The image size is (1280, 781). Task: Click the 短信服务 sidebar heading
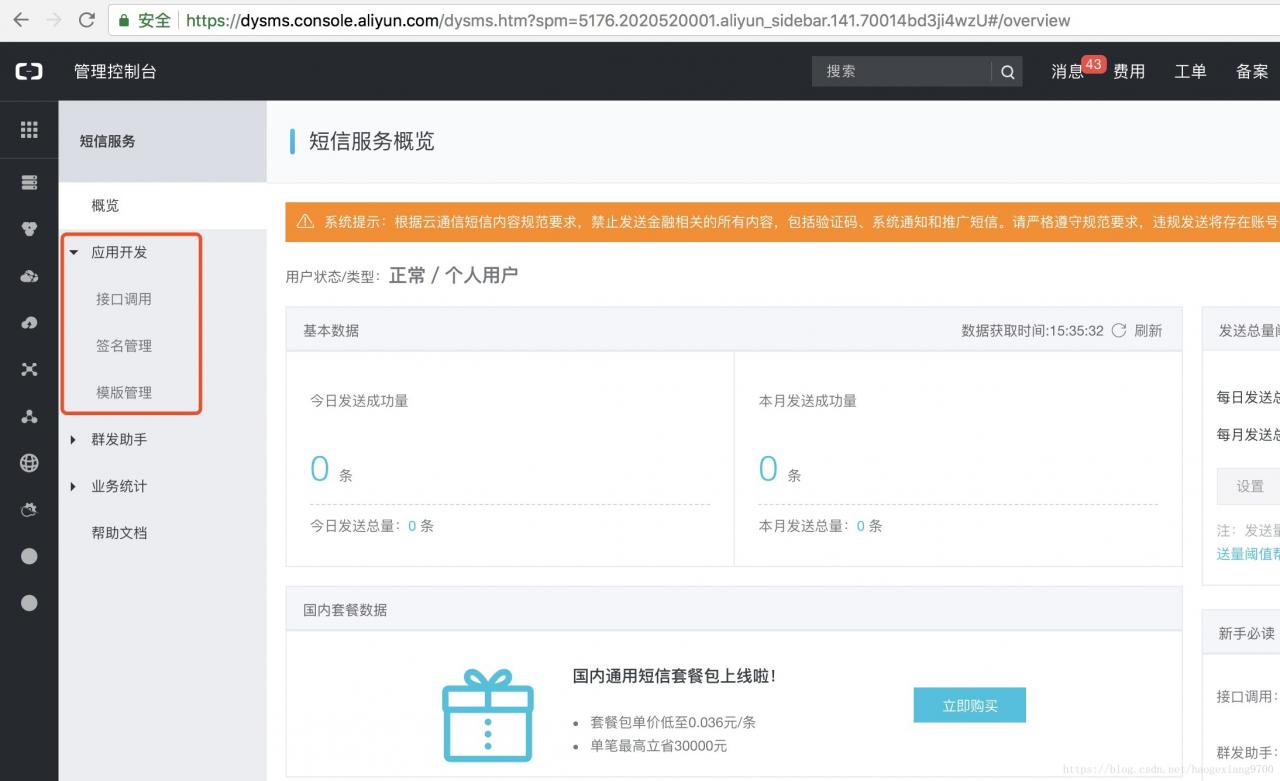[x=107, y=141]
